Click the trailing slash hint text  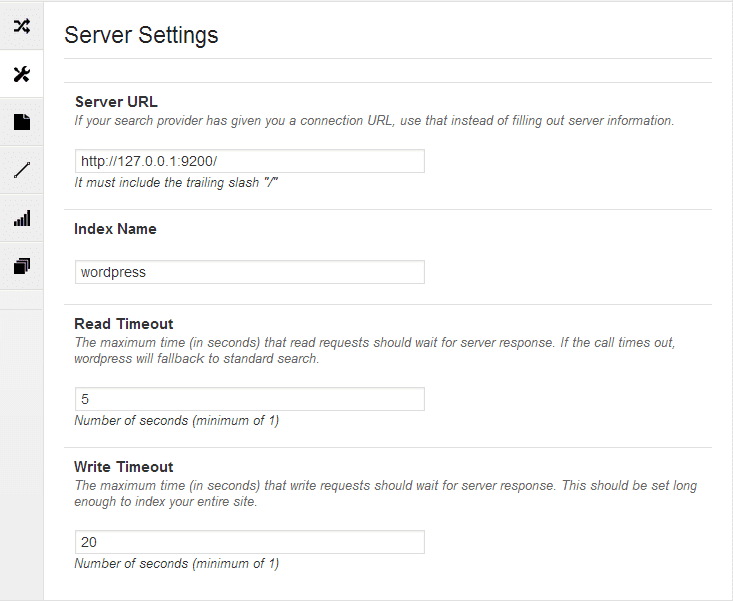coord(176,182)
